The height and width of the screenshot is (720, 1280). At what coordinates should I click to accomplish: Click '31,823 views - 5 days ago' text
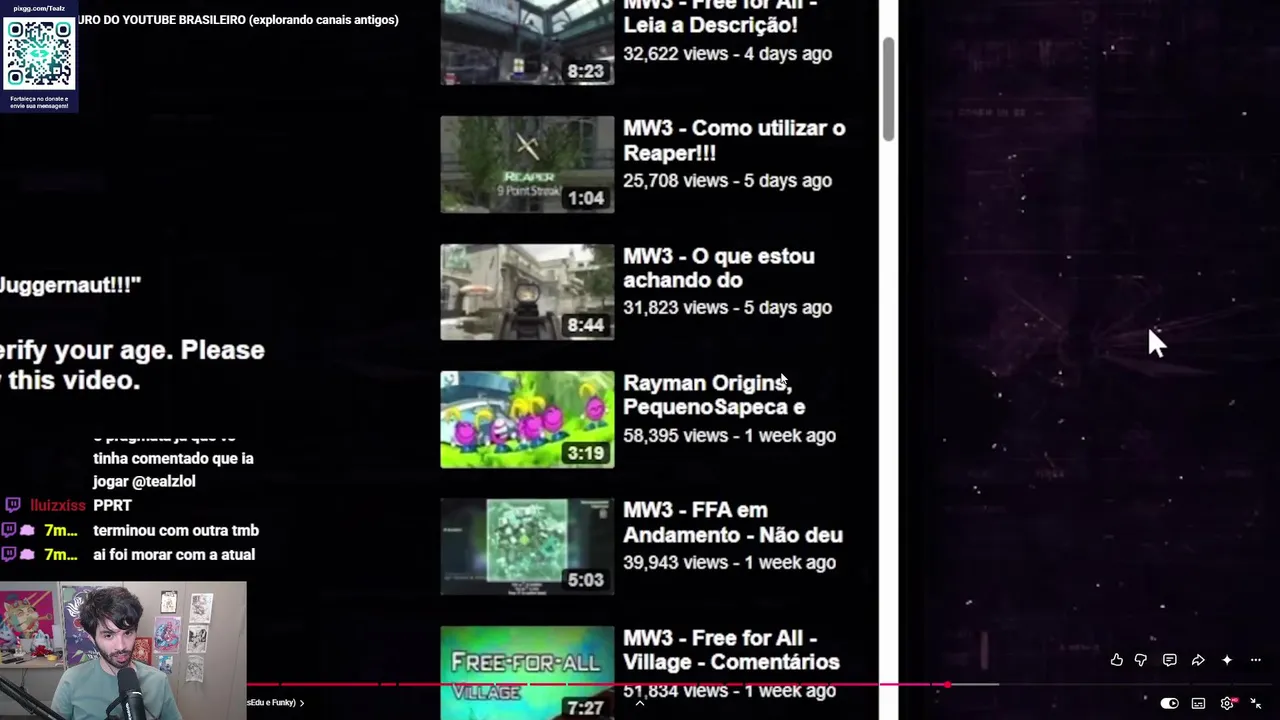pos(727,308)
